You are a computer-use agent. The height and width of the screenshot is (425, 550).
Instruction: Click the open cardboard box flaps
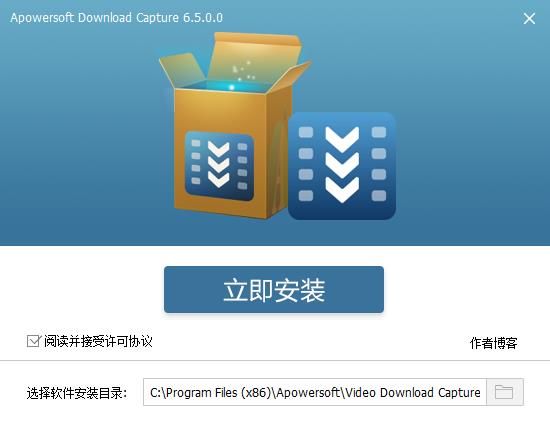[x=234, y=62]
